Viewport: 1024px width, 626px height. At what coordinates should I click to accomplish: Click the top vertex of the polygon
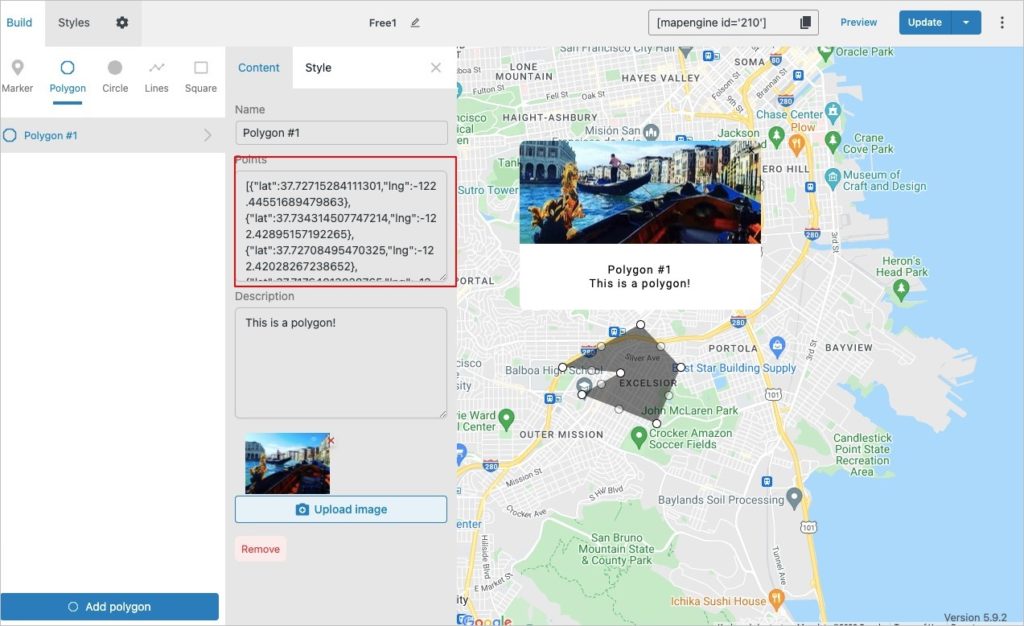(641, 324)
